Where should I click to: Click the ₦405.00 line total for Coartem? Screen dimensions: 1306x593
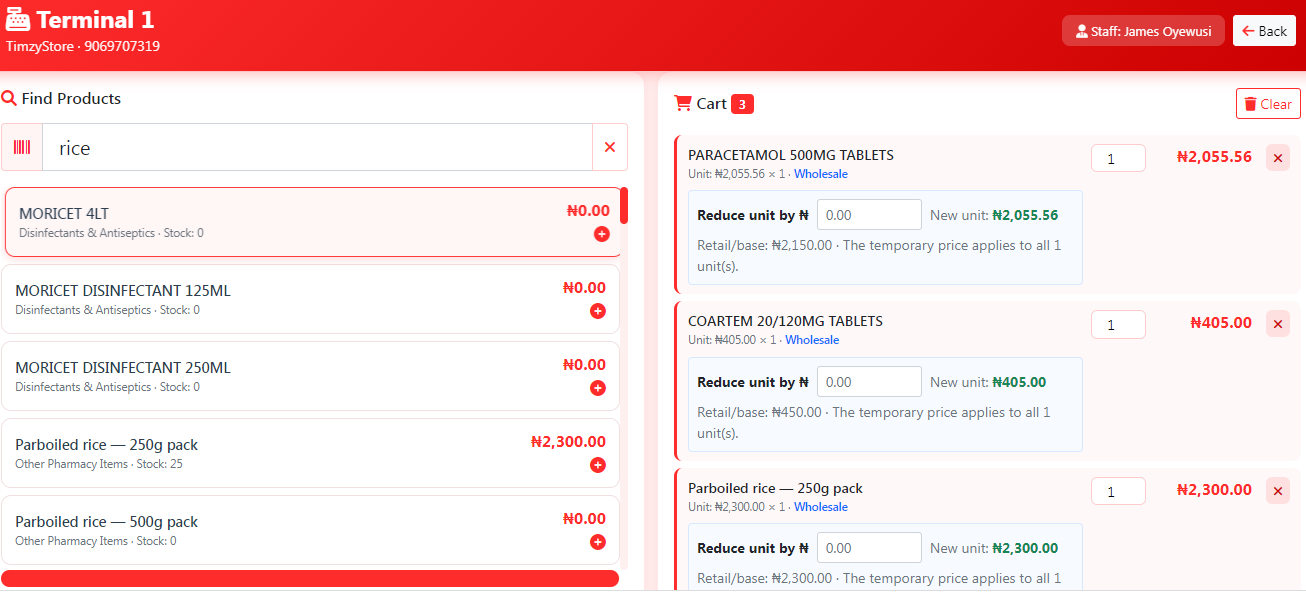coord(1221,323)
